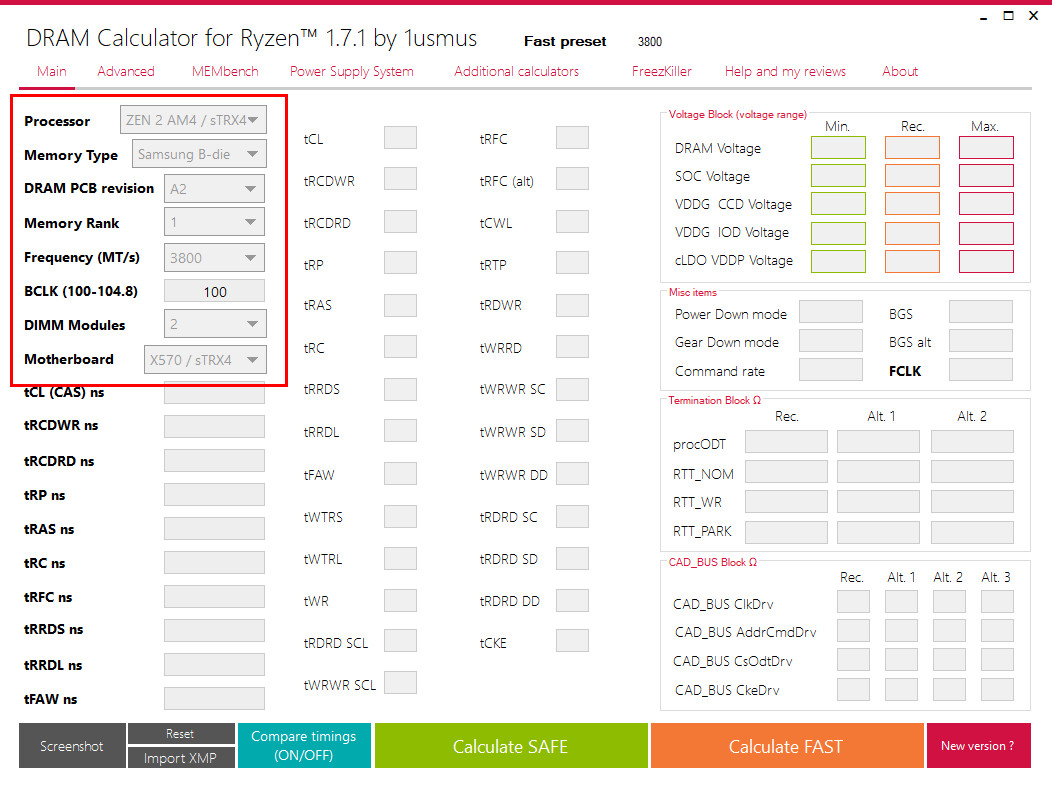Image resolution: width=1052 pixels, height=790 pixels.
Task: Click DRAM Voltage Min. green box
Action: pos(838,148)
